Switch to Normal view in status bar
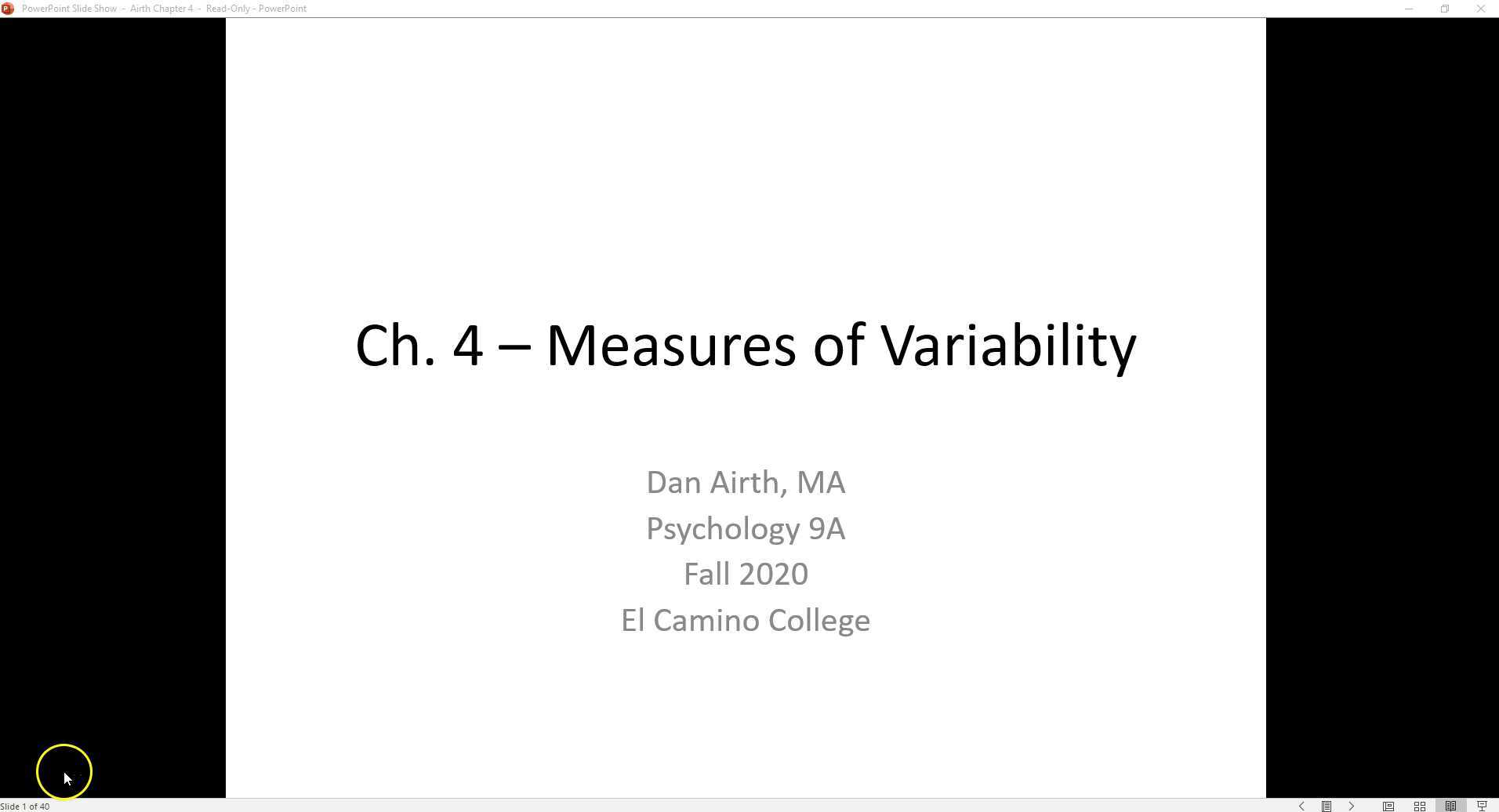Viewport: 1499px width, 812px height. click(1388, 806)
